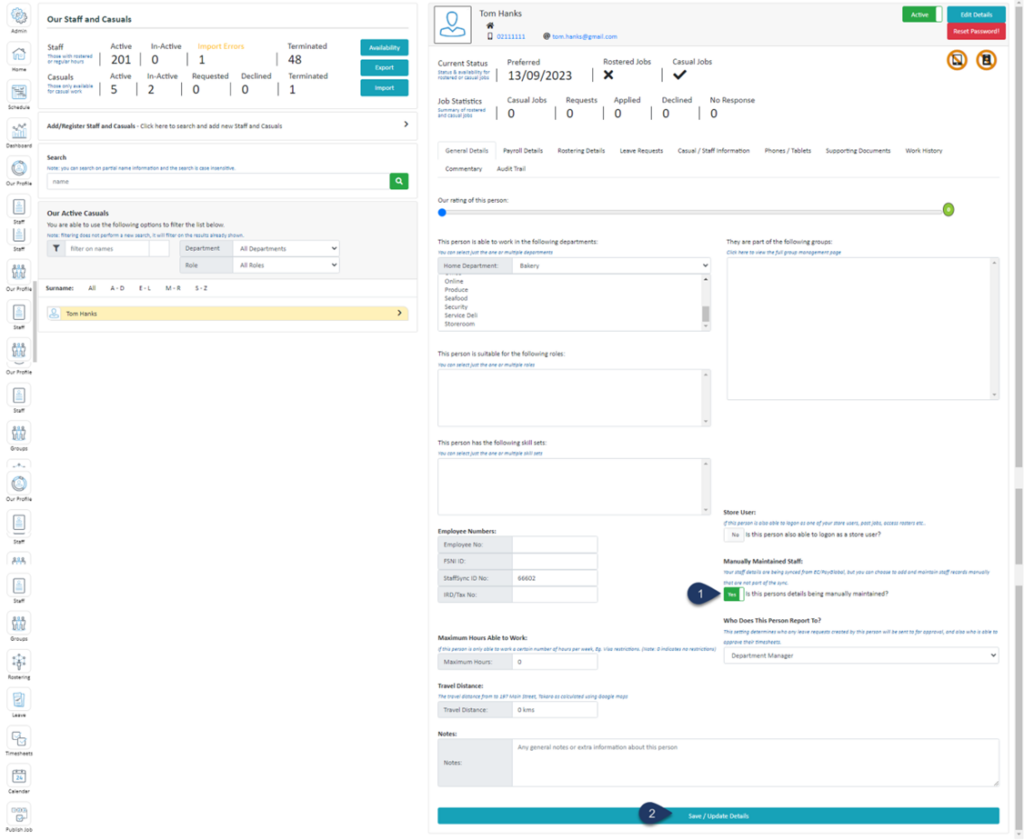This screenshot has height=840, width=1024.
Task: Open the All Departments filter dropdown
Action: click(x=287, y=249)
